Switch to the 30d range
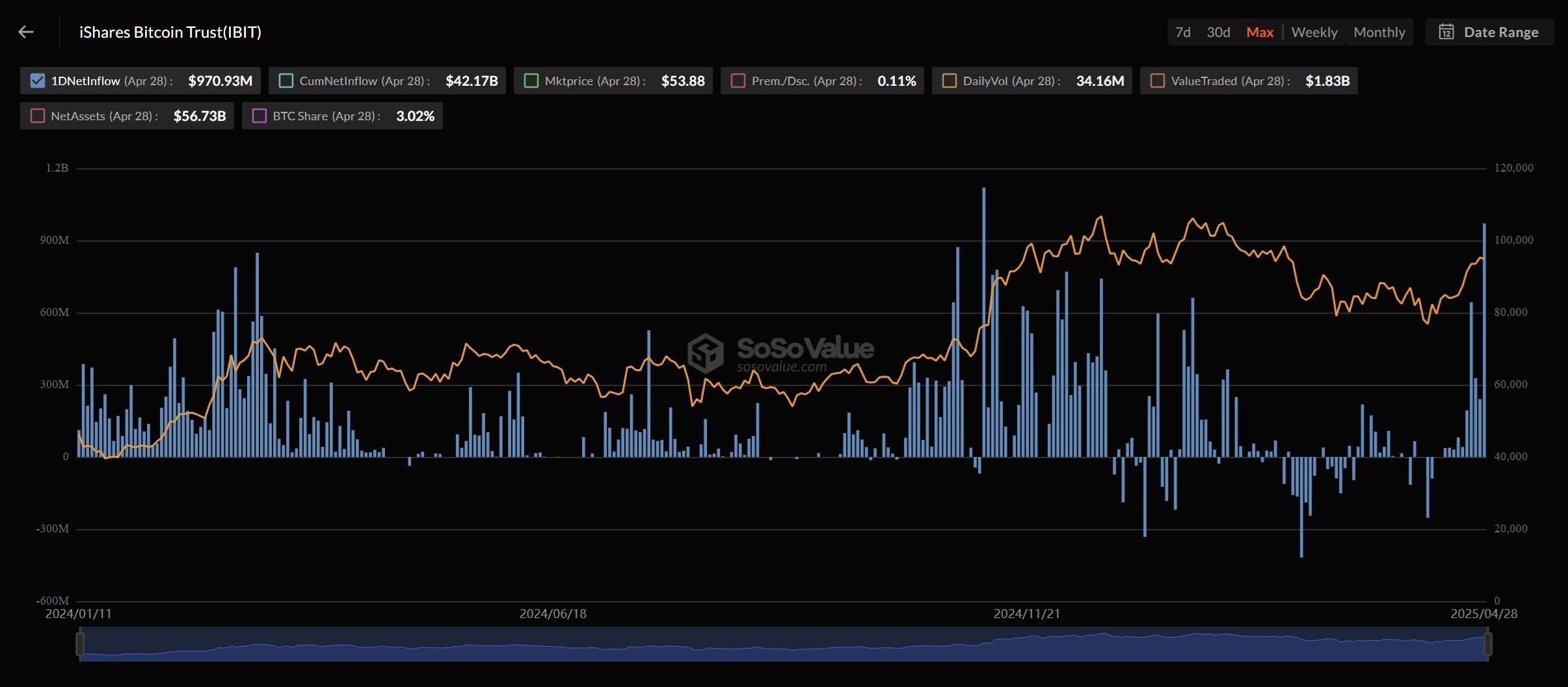The width and height of the screenshot is (1568, 687). 1218,32
